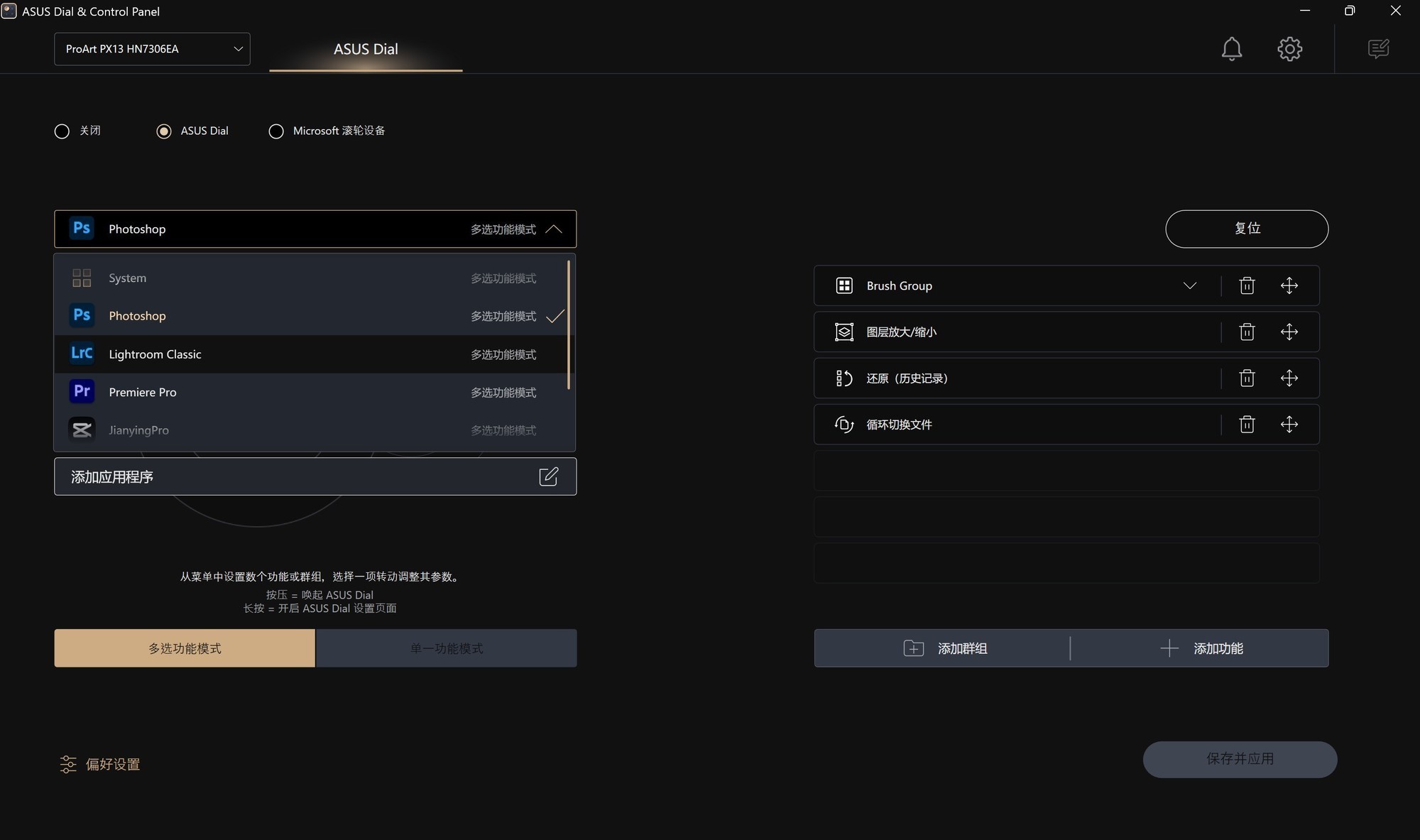
Task: Click the 偏好设置 sliders icon
Action: point(67,764)
